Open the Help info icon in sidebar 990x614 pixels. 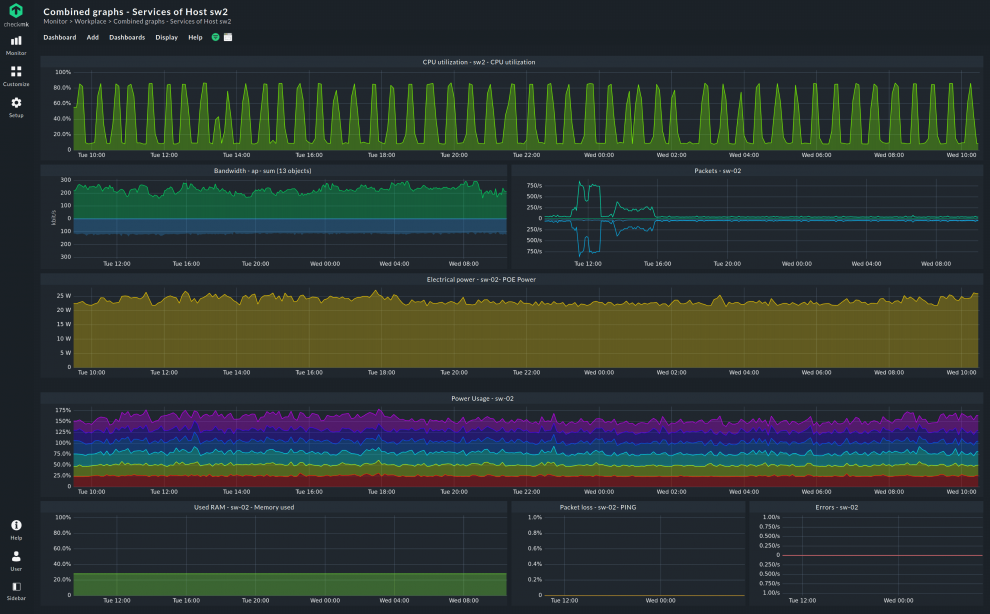pyautogui.click(x=16, y=525)
